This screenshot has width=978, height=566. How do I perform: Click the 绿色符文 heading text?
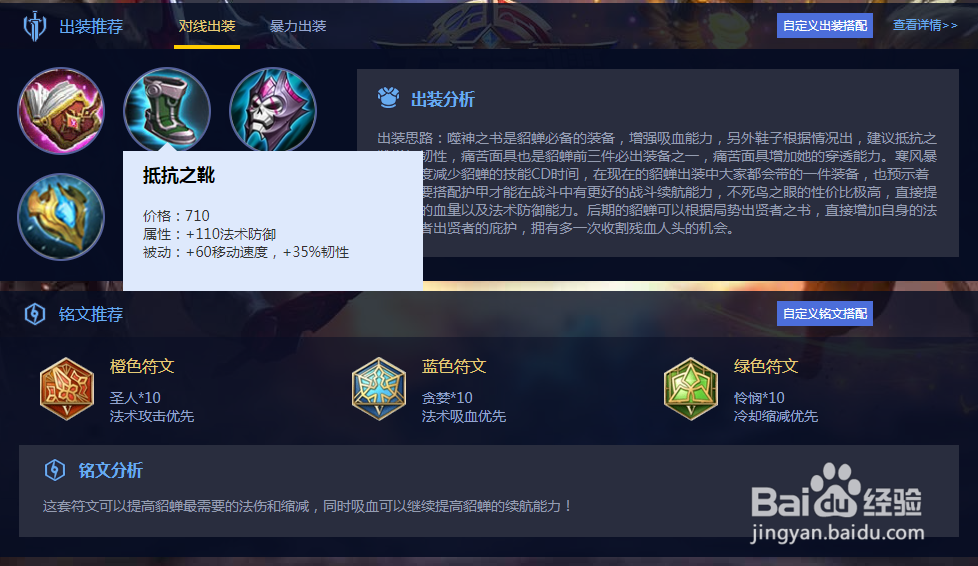tap(765, 366)
